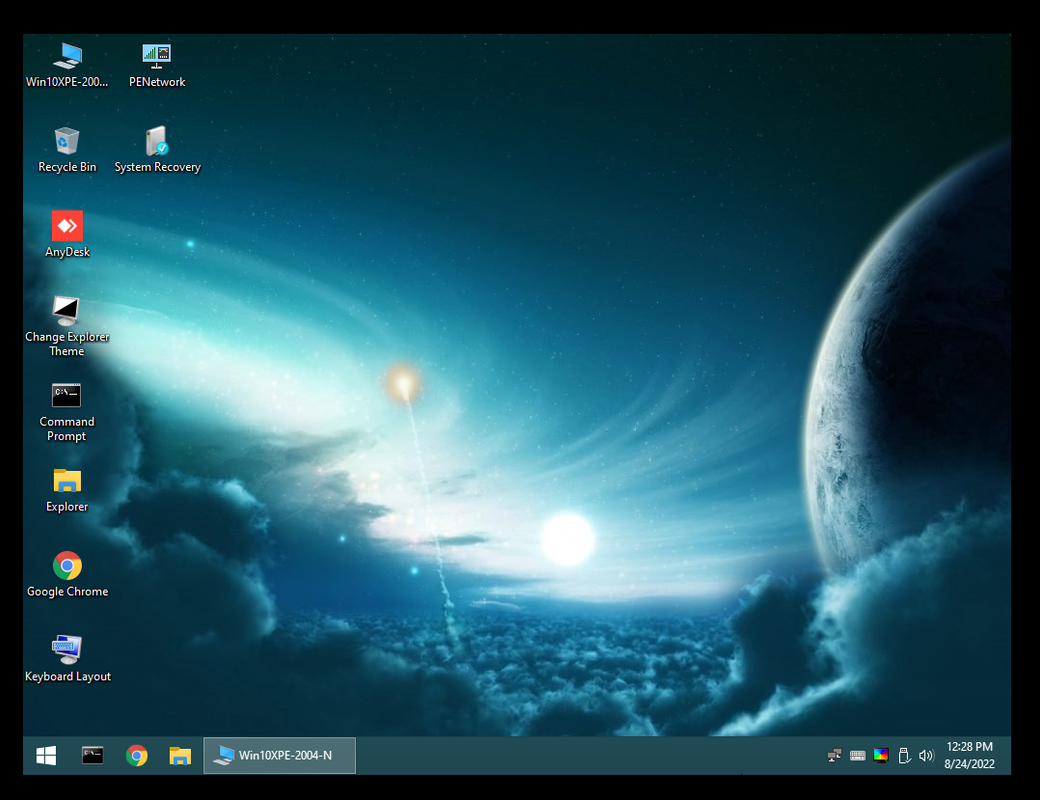
Task: Launch System Recovery from the desktop
Action: 157,150
